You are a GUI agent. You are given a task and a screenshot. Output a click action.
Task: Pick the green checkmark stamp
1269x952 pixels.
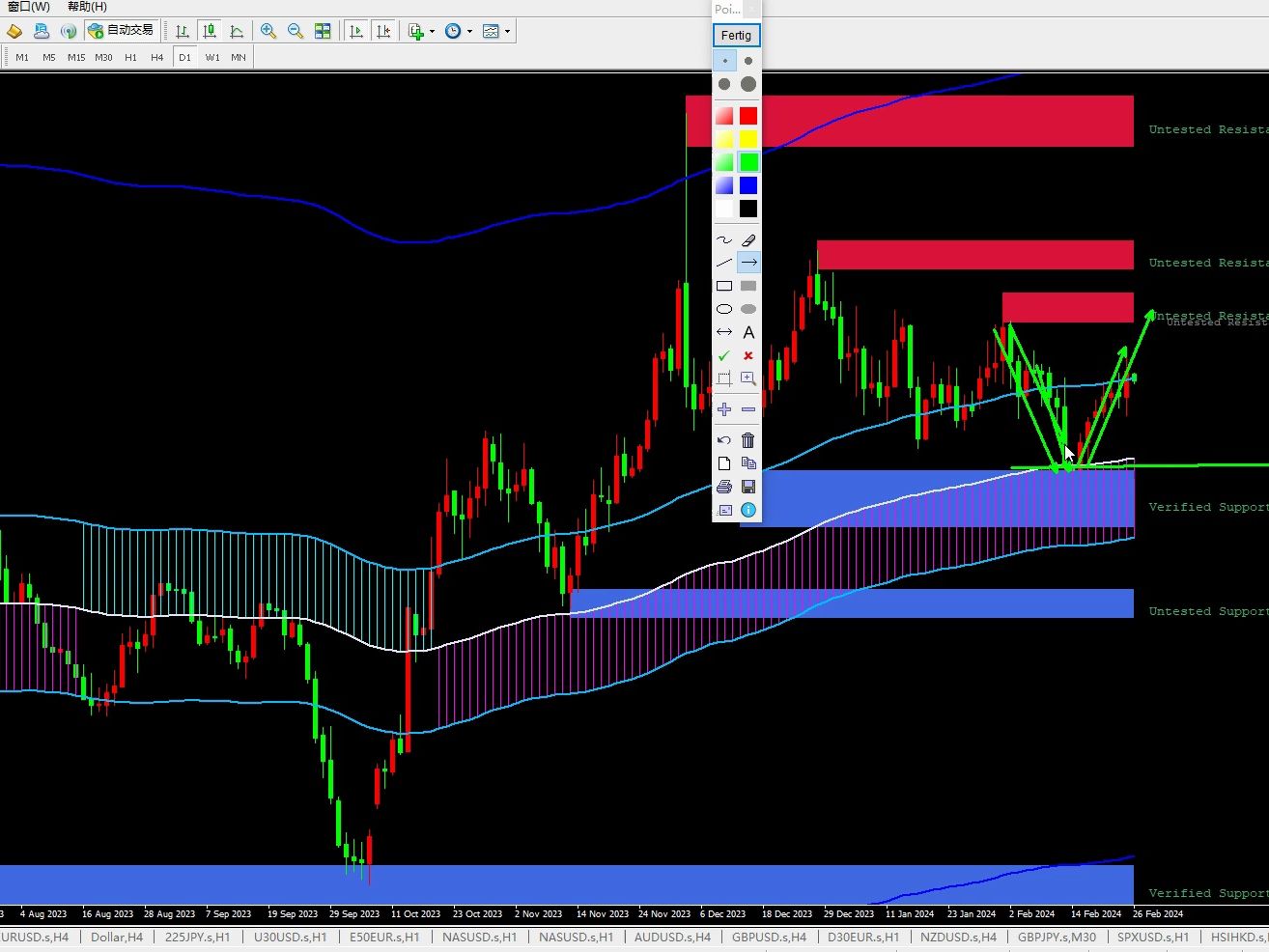tap(724, 355)
